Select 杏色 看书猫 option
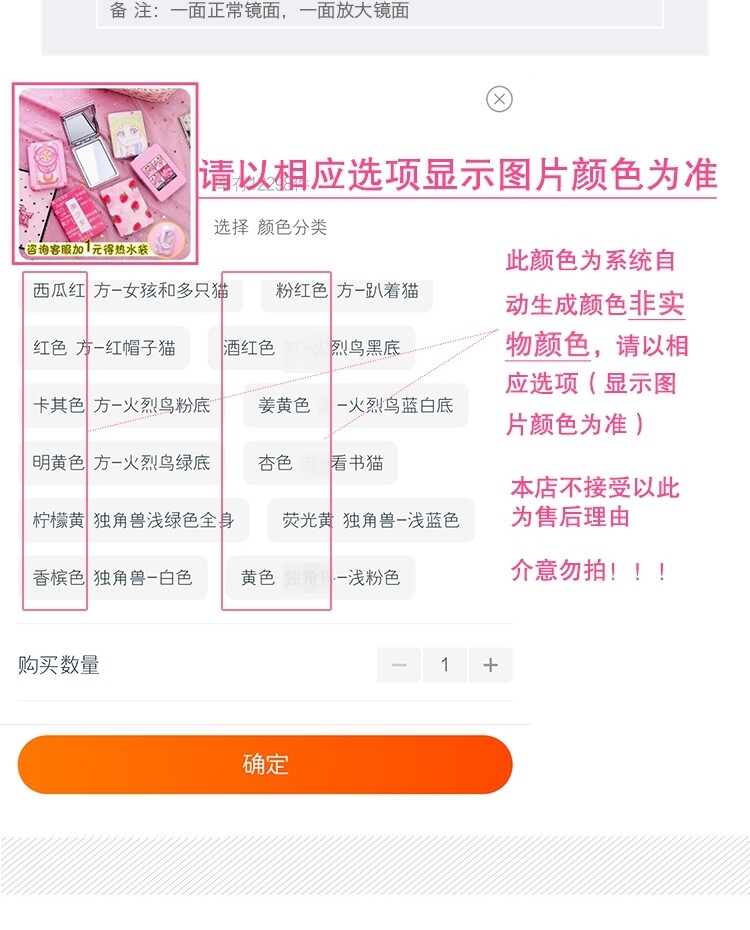Viewport: 750px width, 930px height. point(320,463)
